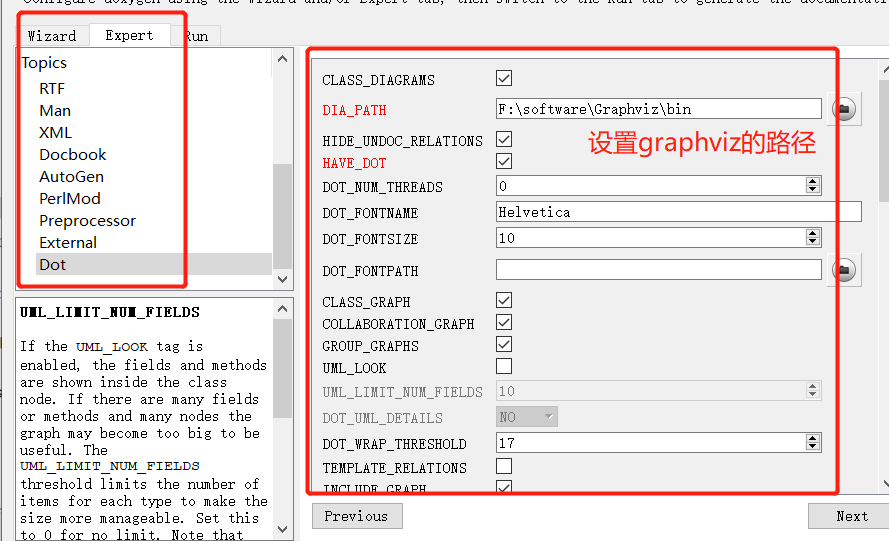This screenshot has width=889, height=541.
Task: Click the DOT_FONTNAME Helvetica field
Action: (x=679, y=212)
